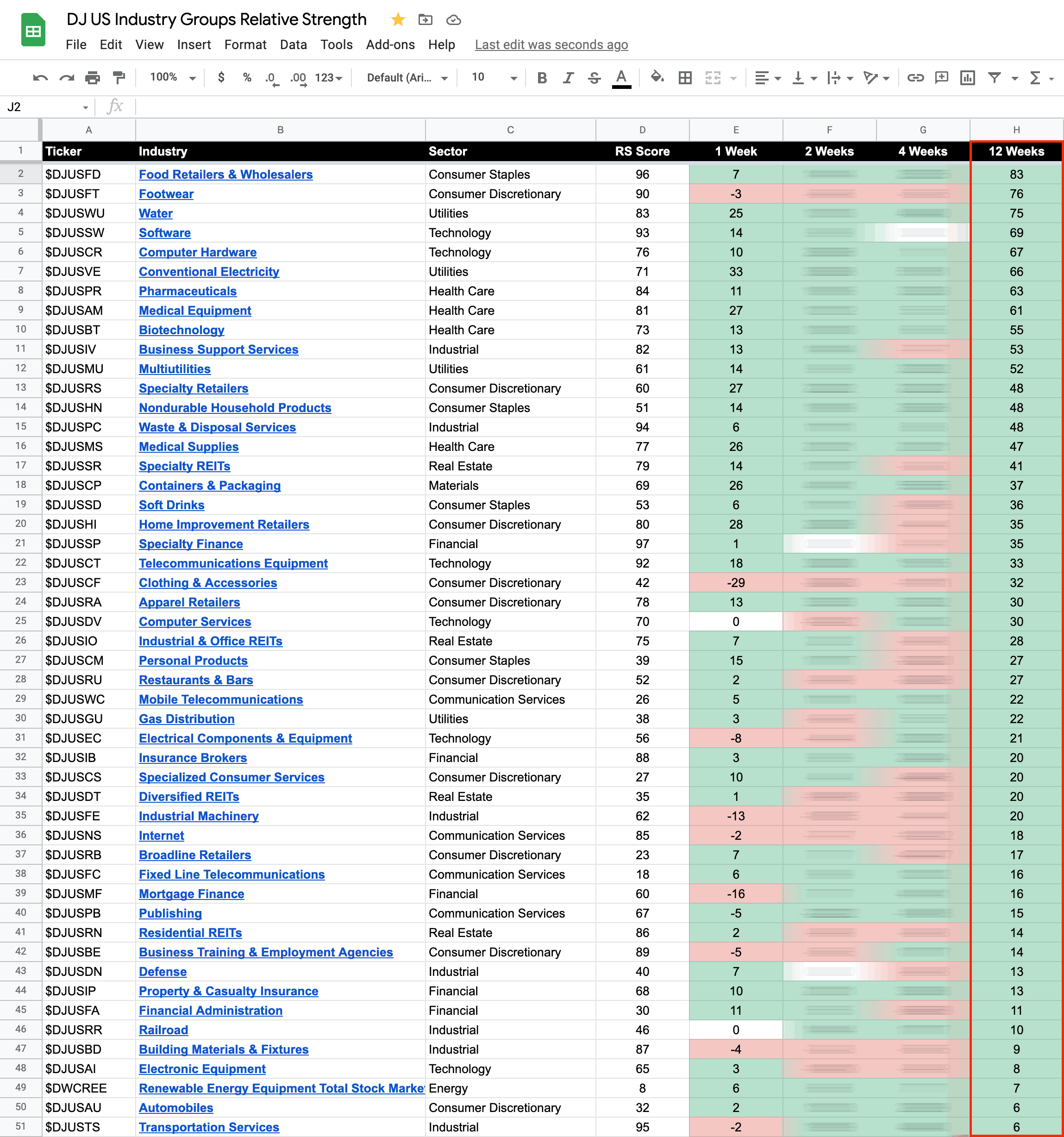Screen dimensions: 1064x1137
Task: Toggle bold formatting
Action: tap(542, 78)
